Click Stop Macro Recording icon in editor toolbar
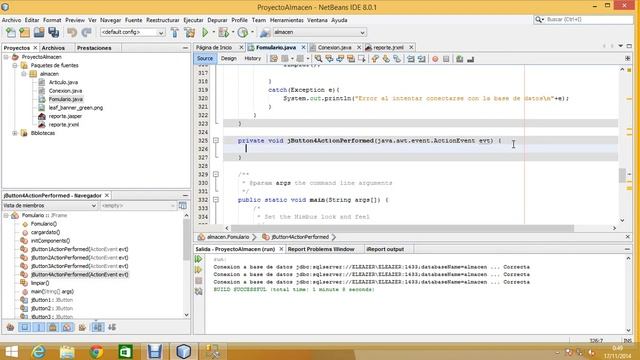This screenshot has height=360, width=640. 446,59
